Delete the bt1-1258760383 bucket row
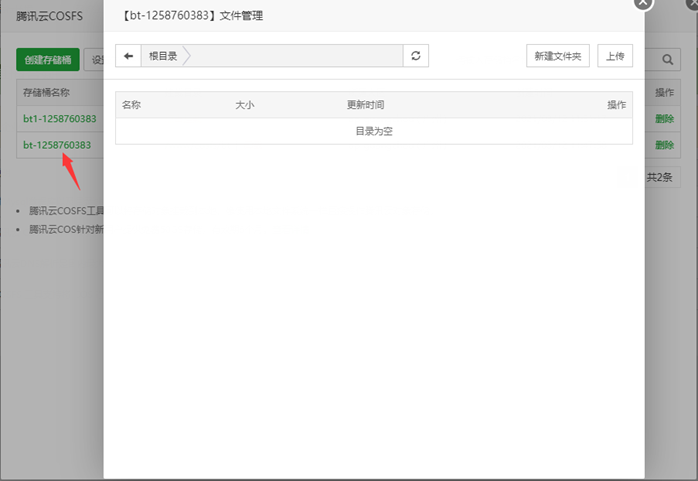This screenshot has width=698, height=481. point(664,119)
